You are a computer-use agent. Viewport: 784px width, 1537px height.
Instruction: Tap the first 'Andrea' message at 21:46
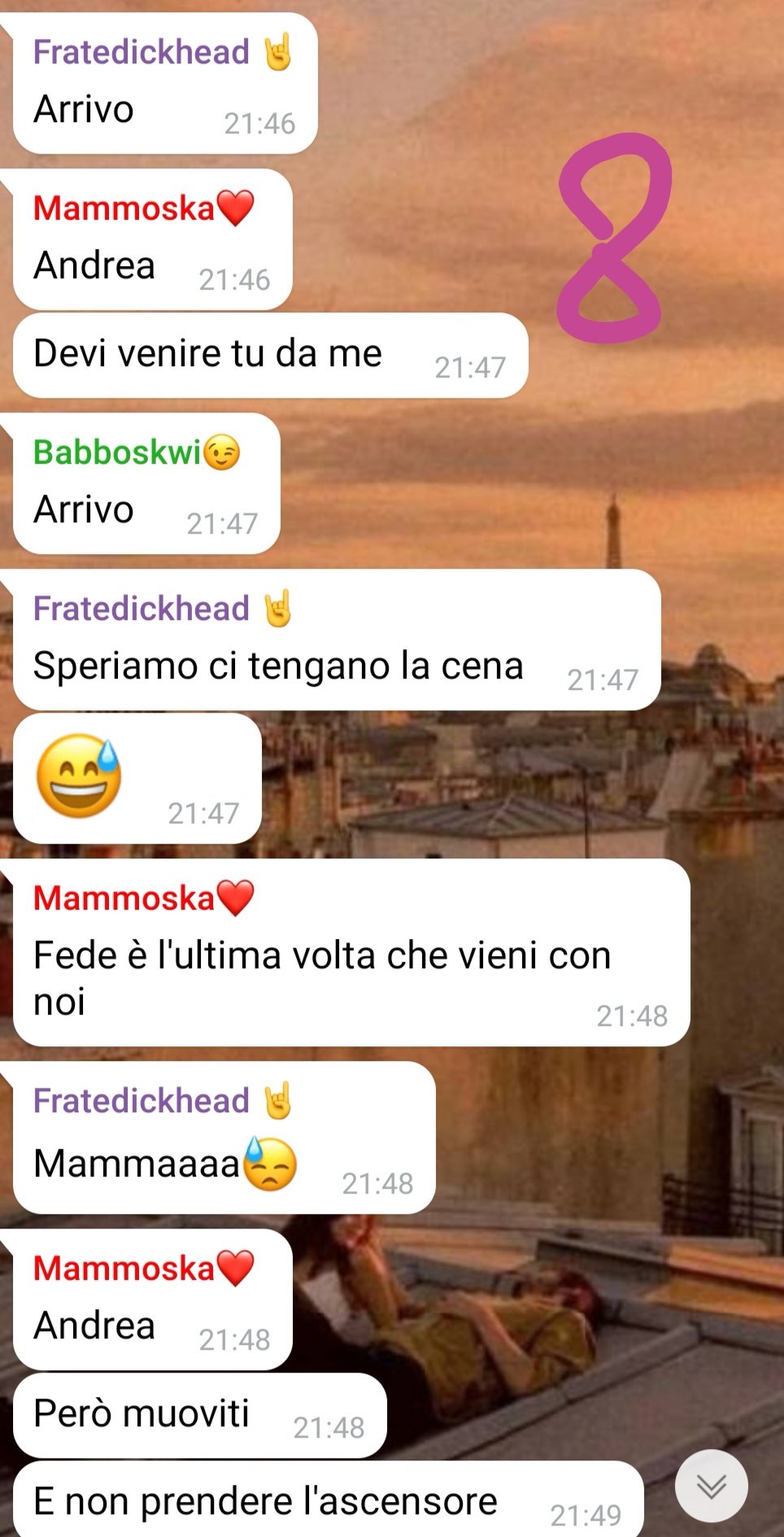pos(153,239)
